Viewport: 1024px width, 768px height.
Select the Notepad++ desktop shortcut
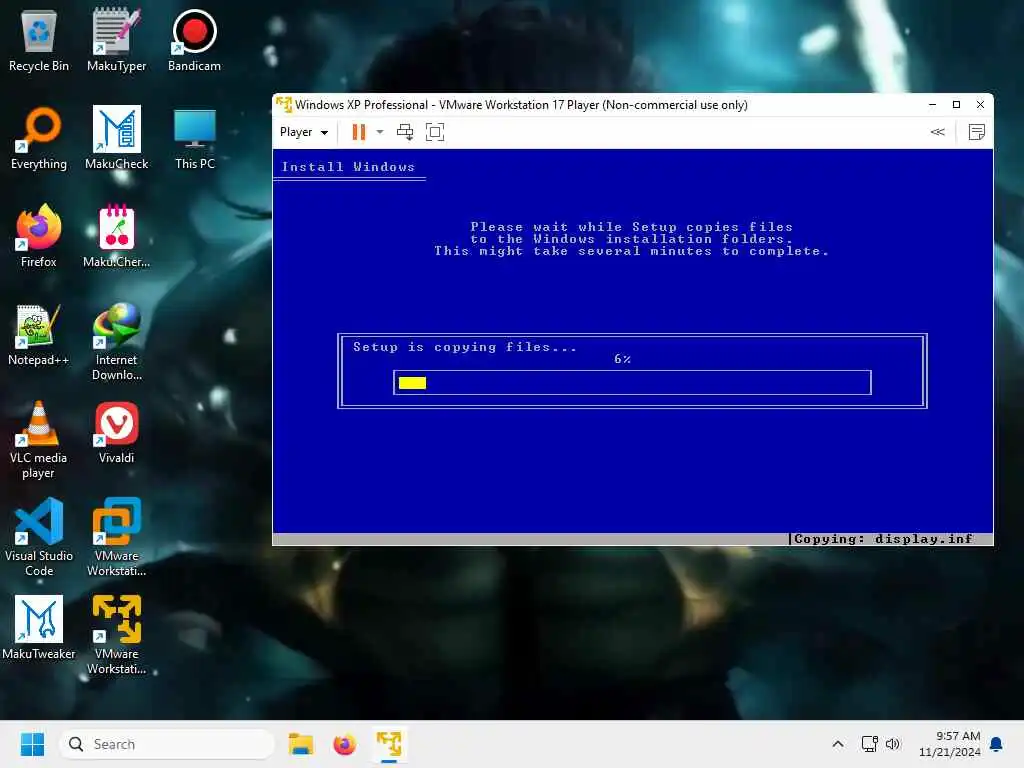[x=39, y=334]
